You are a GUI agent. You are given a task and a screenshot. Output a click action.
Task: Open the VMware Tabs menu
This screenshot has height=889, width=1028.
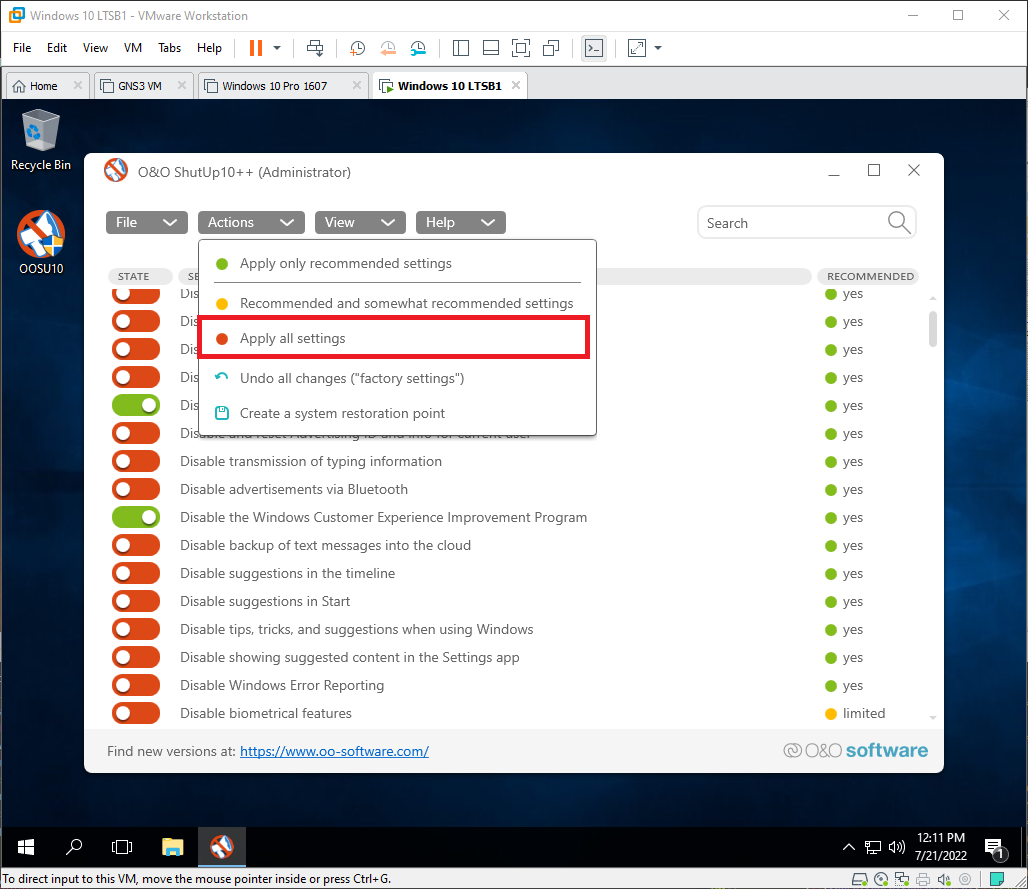169,48
